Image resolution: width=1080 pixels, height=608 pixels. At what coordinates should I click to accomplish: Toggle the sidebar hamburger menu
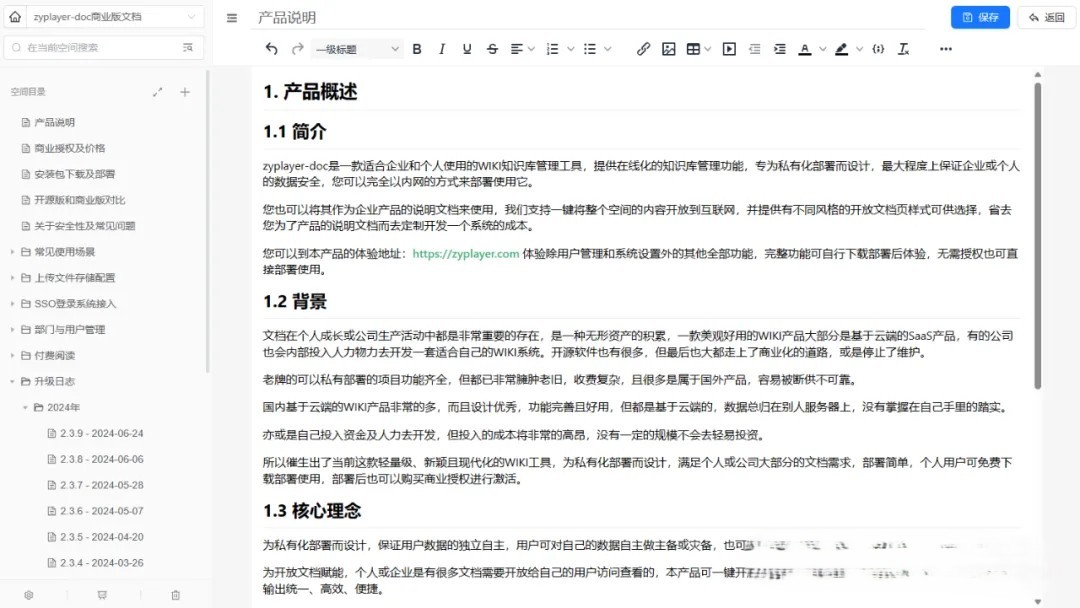[232, 18]
